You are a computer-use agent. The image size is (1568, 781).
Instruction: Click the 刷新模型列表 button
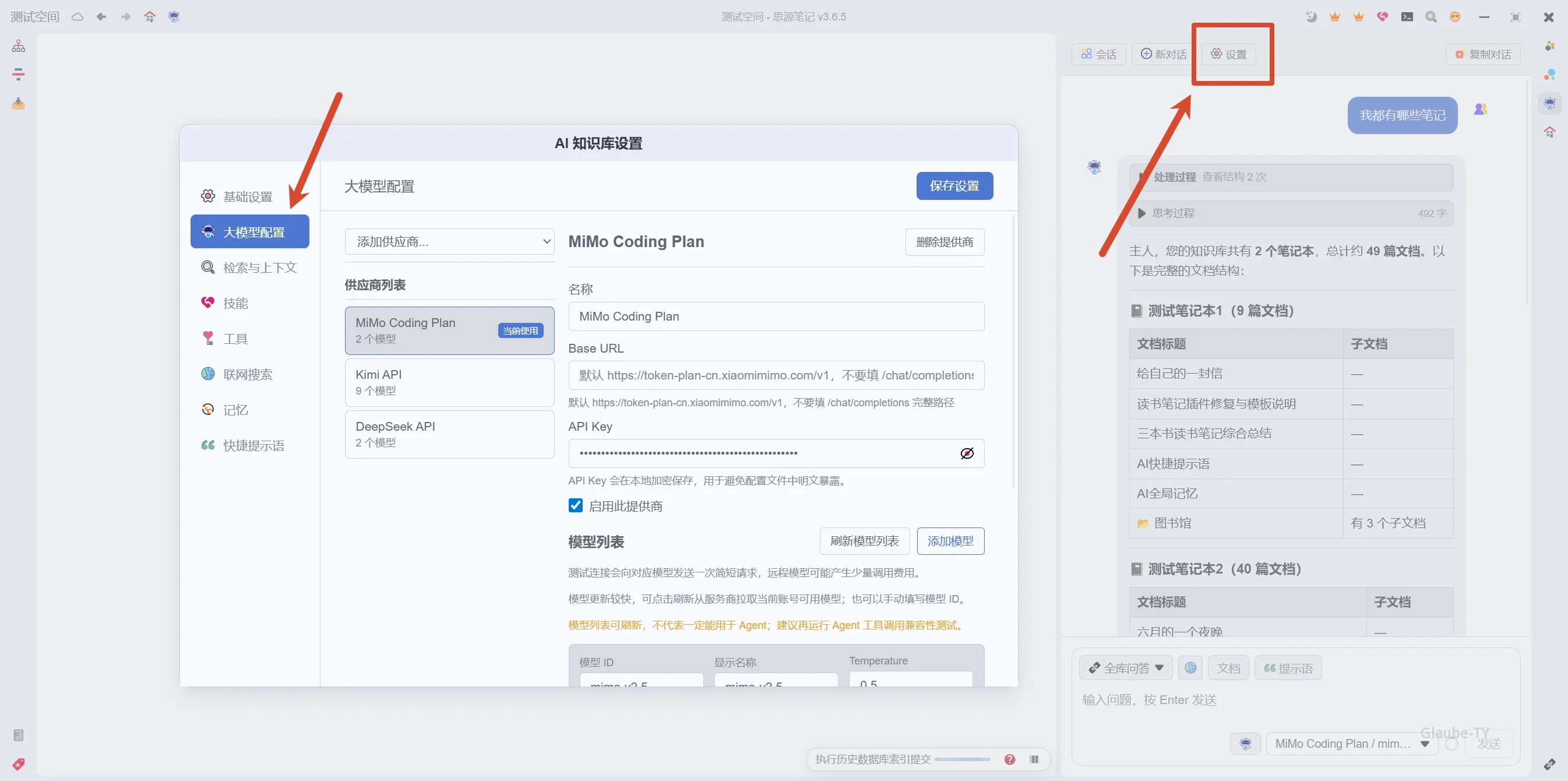click(864, 540)
